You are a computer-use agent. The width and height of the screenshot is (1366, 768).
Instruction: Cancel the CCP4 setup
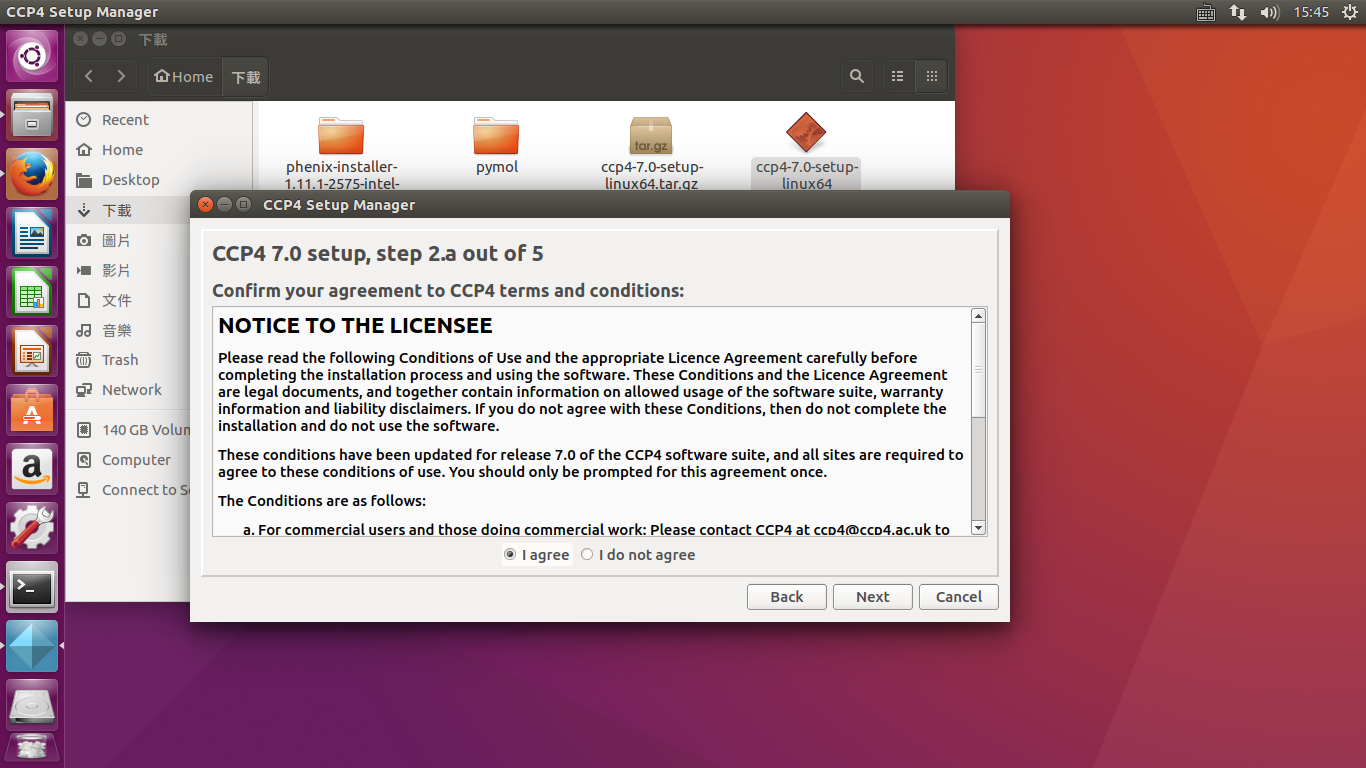point(958,597)
